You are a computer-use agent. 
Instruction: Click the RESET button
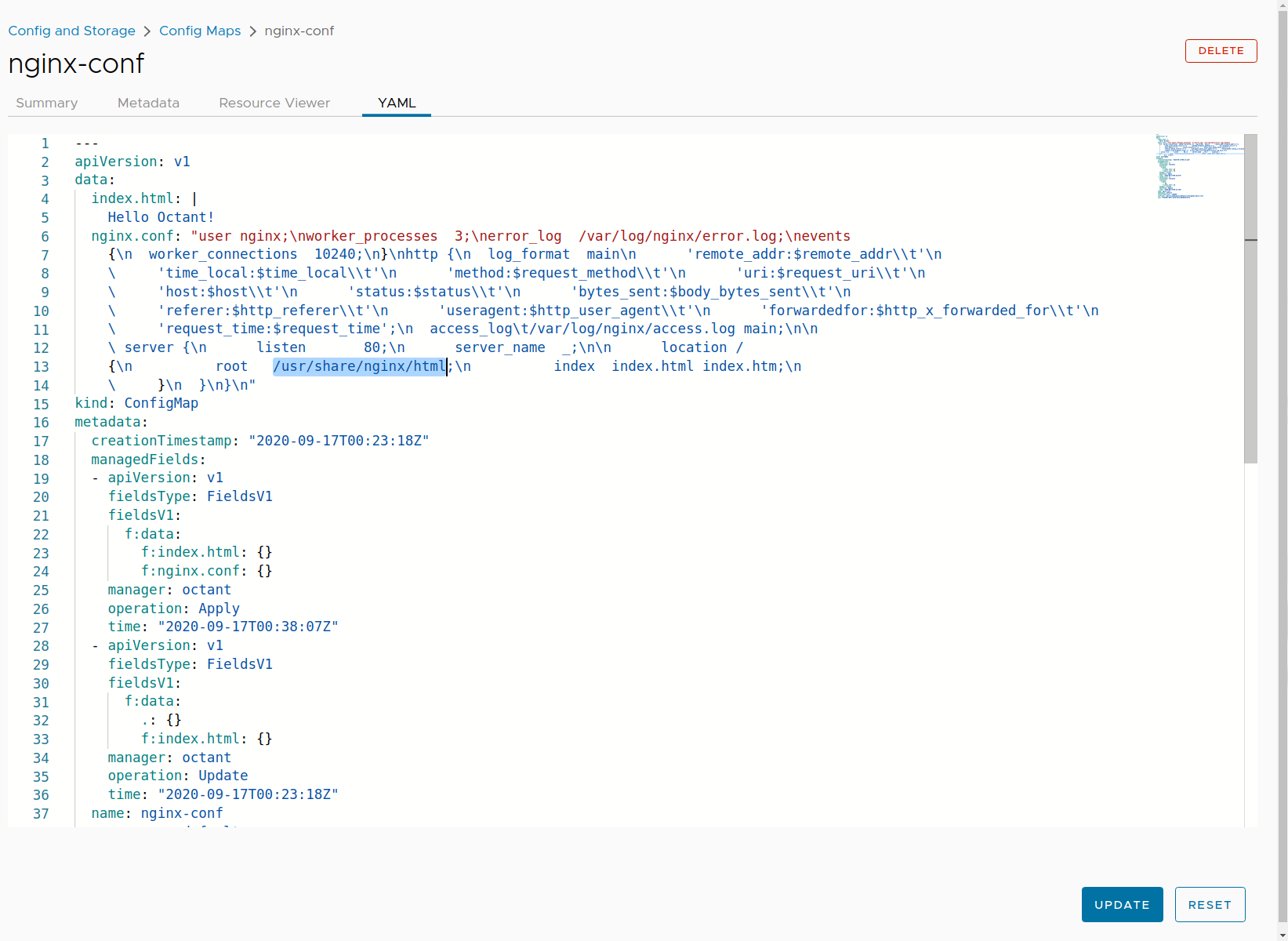click(1210, 905)
